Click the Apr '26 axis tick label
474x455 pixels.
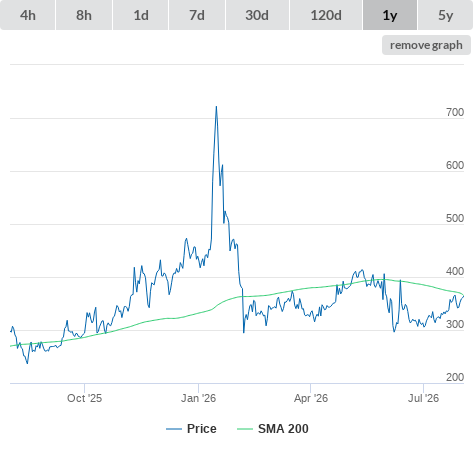[x=311, y=398]
